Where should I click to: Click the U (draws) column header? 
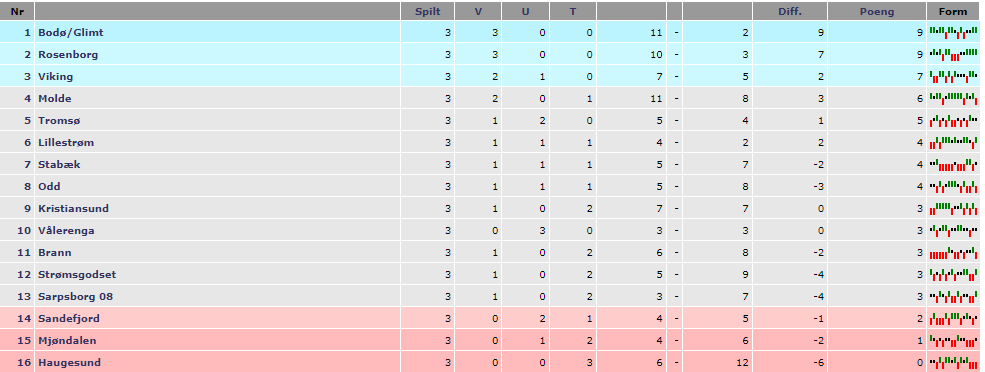525,11
